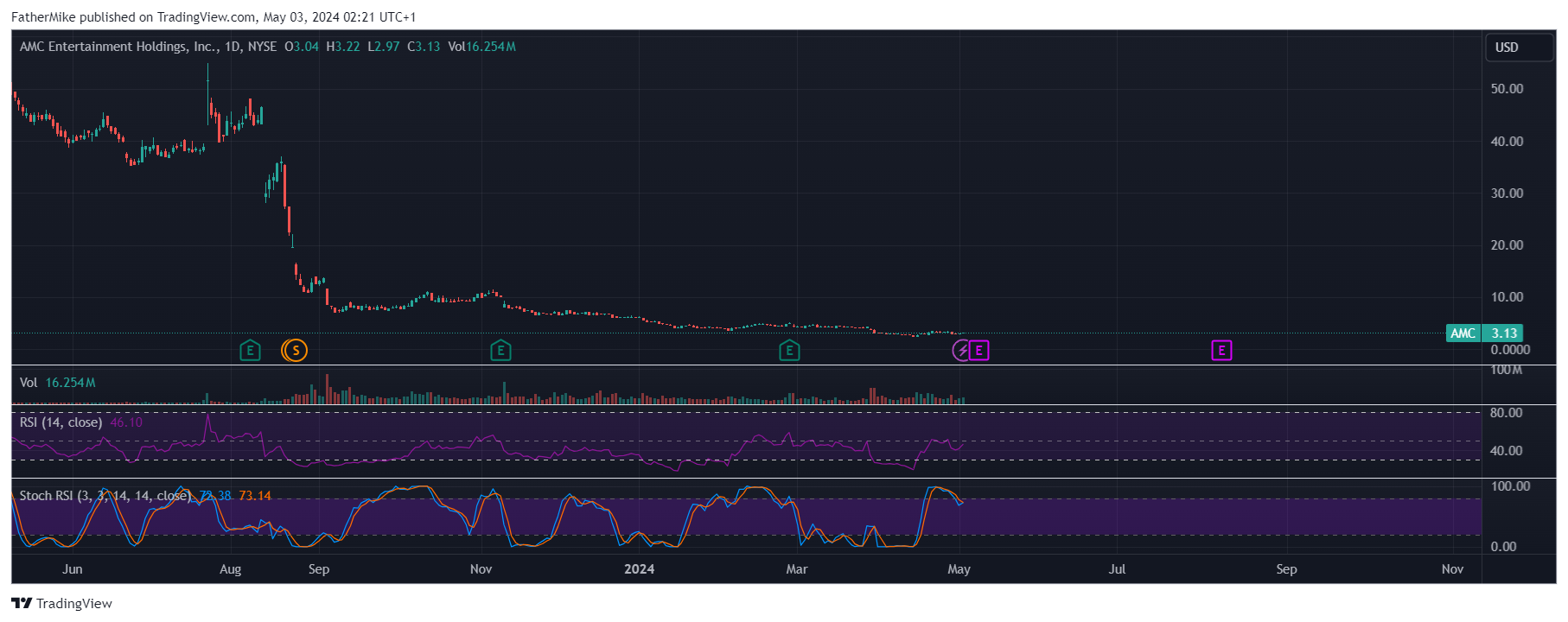1568x622 pixels.
Task: Click the 1D interval label in legend
Action: point(233,47)
